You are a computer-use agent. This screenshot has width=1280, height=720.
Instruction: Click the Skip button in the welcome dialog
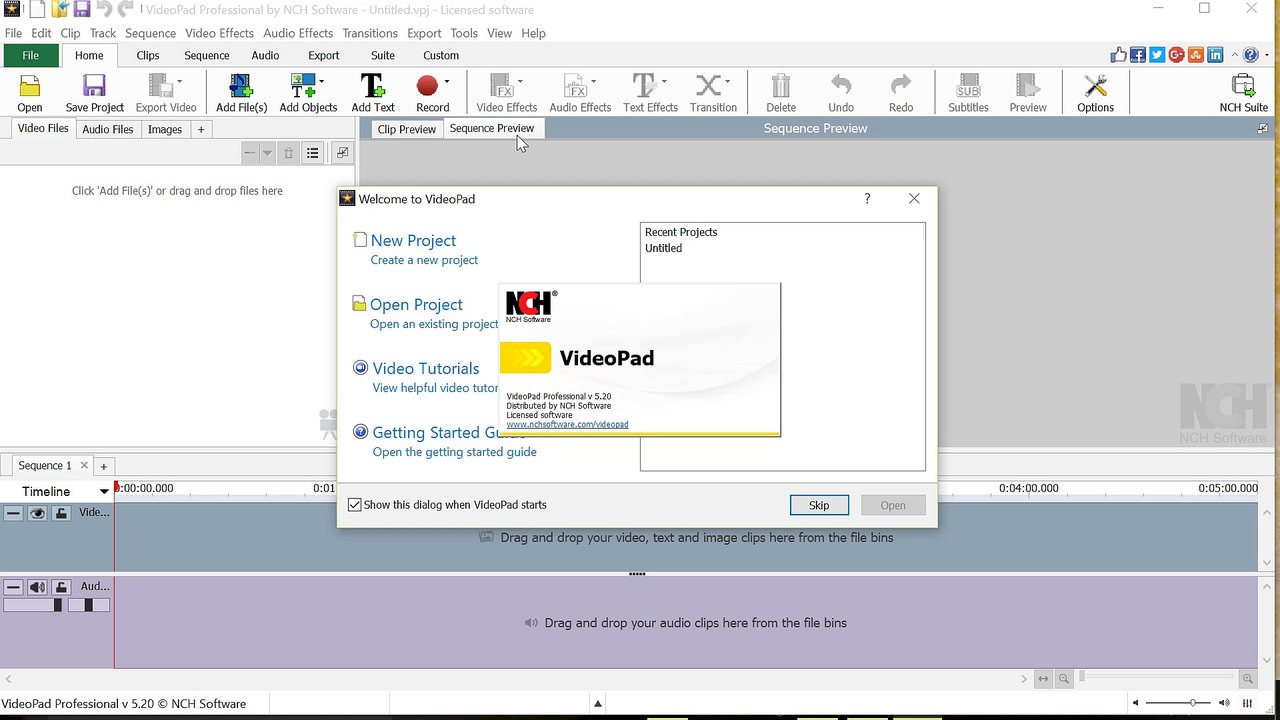pos(818,505)
